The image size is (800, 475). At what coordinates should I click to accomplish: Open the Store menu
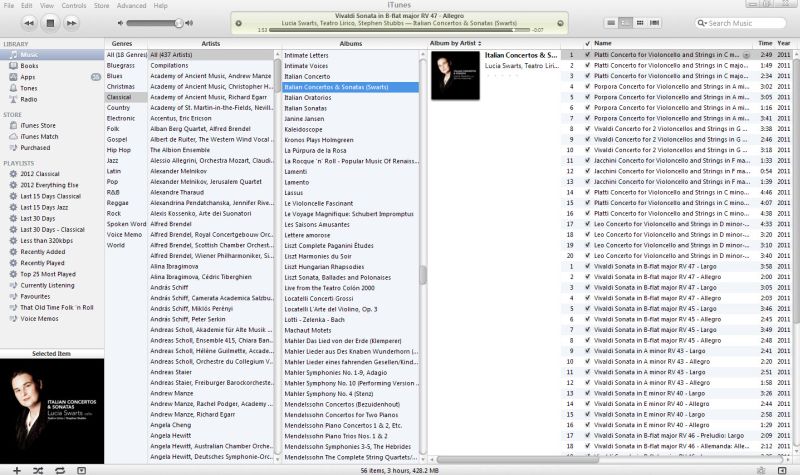102,6
